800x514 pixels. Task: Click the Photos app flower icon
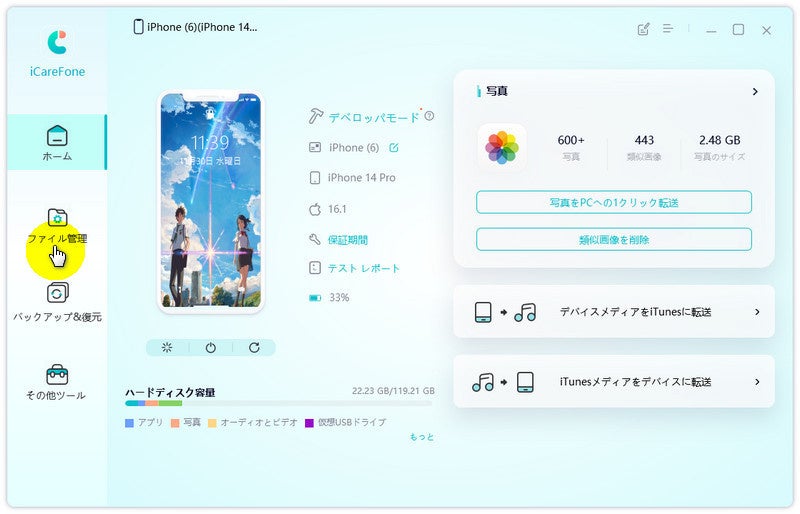click(x=502, y=147)
